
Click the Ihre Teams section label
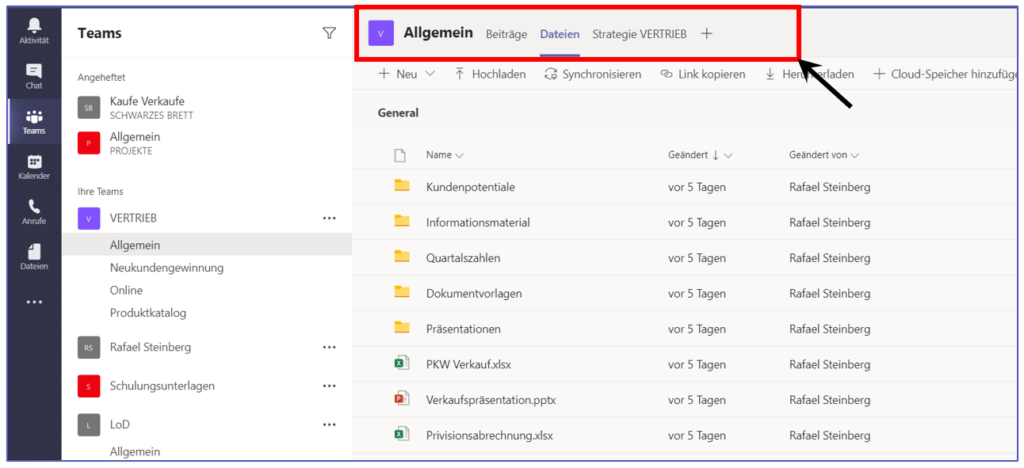pos(101,191)
